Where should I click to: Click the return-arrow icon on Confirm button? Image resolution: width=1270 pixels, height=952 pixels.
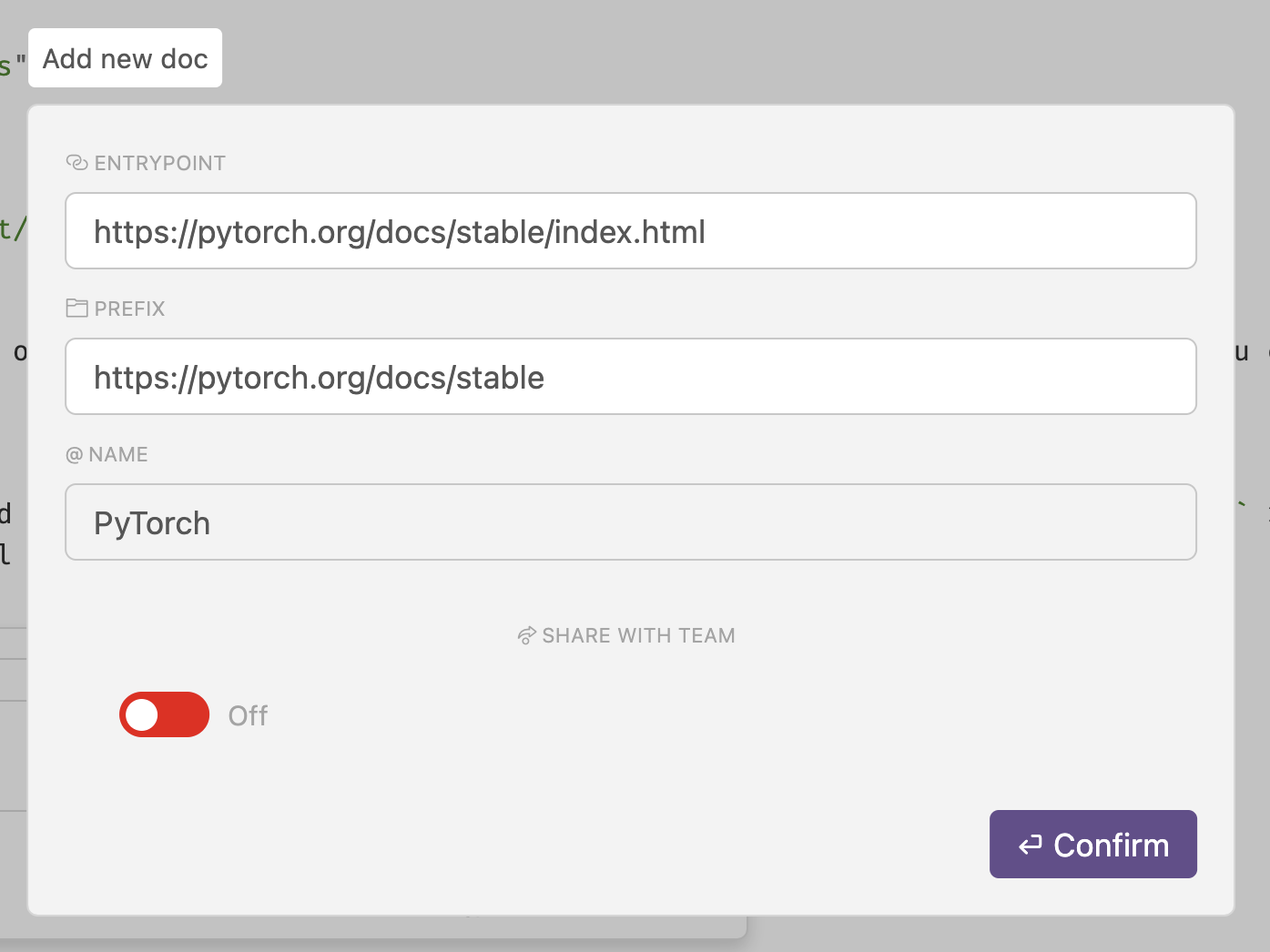pos(1030,846)
